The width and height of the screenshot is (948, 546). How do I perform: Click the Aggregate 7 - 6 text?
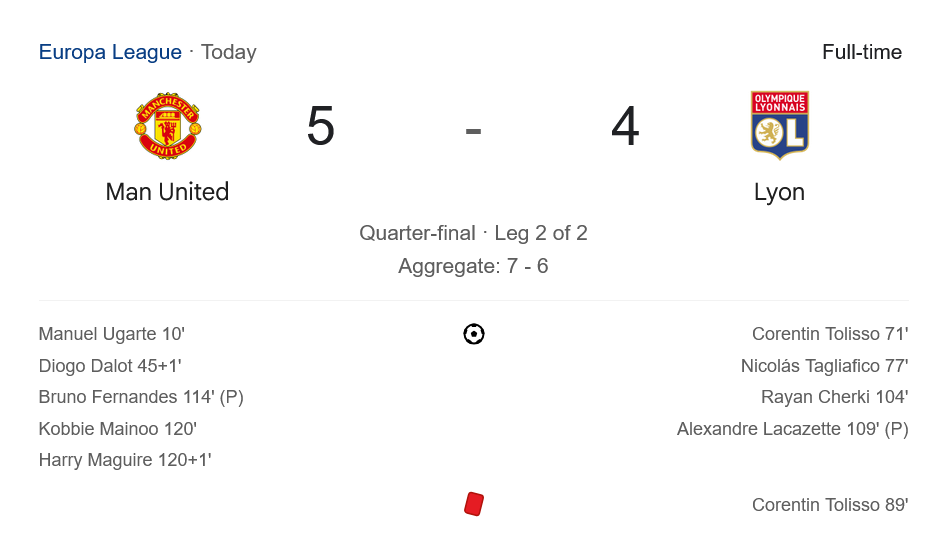473,266
